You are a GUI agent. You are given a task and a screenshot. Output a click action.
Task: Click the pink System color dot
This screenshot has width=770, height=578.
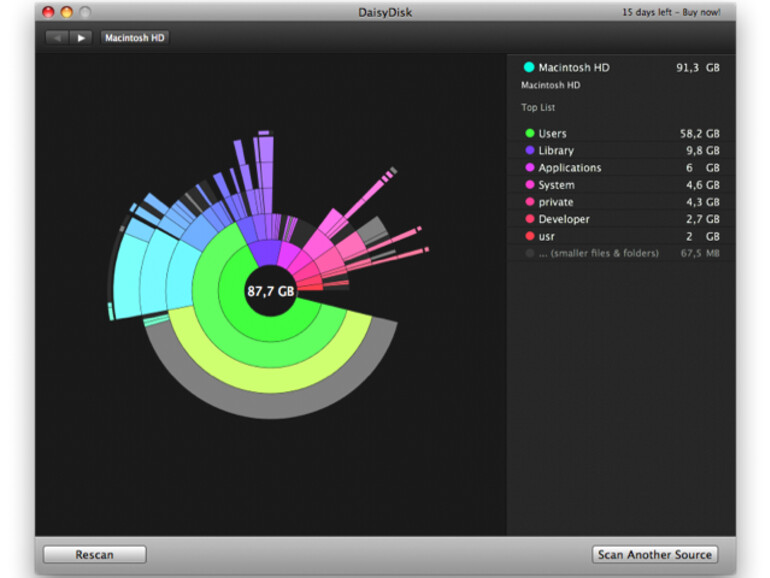(529, 185)
